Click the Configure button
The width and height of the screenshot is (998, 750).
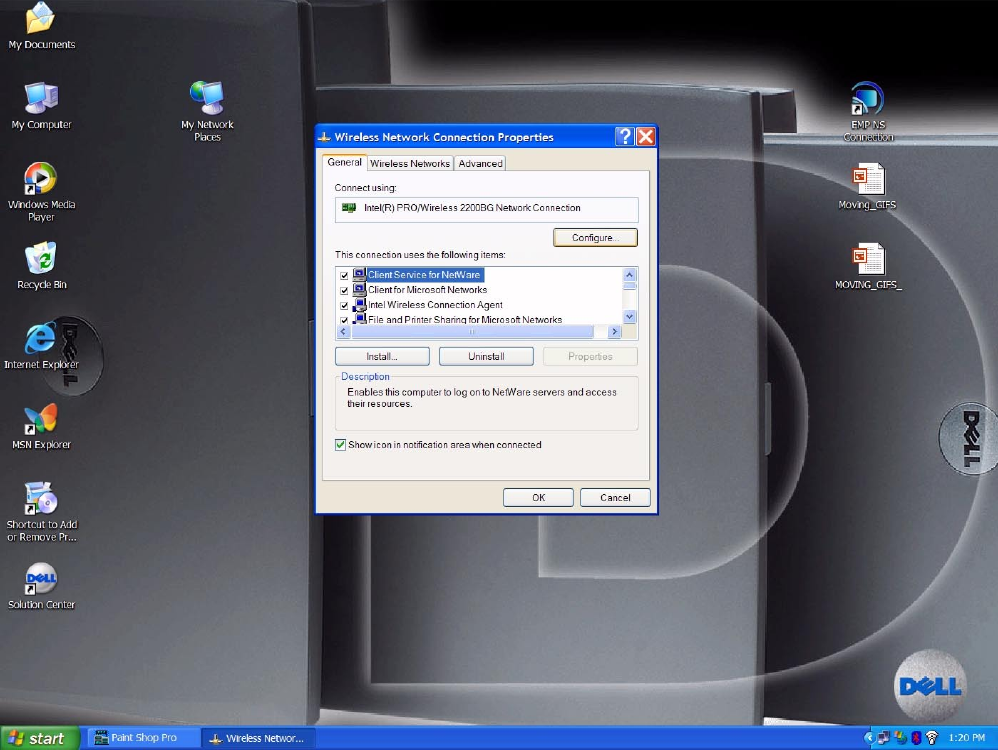(x=595, y=237)
